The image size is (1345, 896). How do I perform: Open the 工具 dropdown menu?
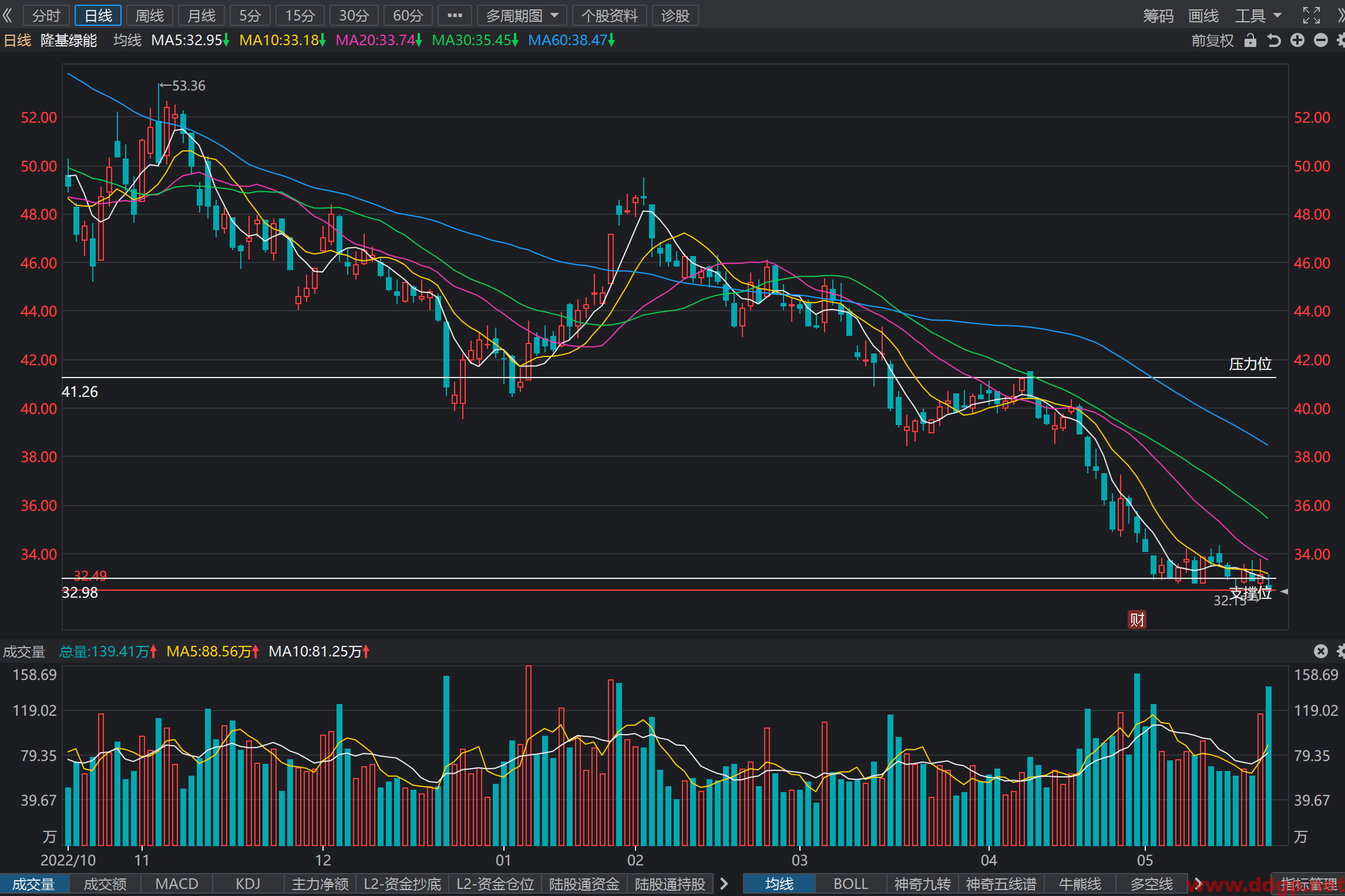tap(1258, 16)
